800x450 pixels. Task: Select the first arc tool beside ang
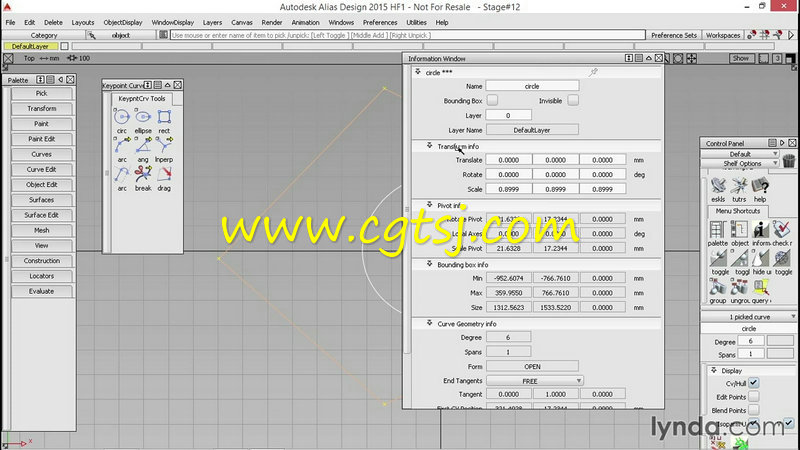[121, 146]
